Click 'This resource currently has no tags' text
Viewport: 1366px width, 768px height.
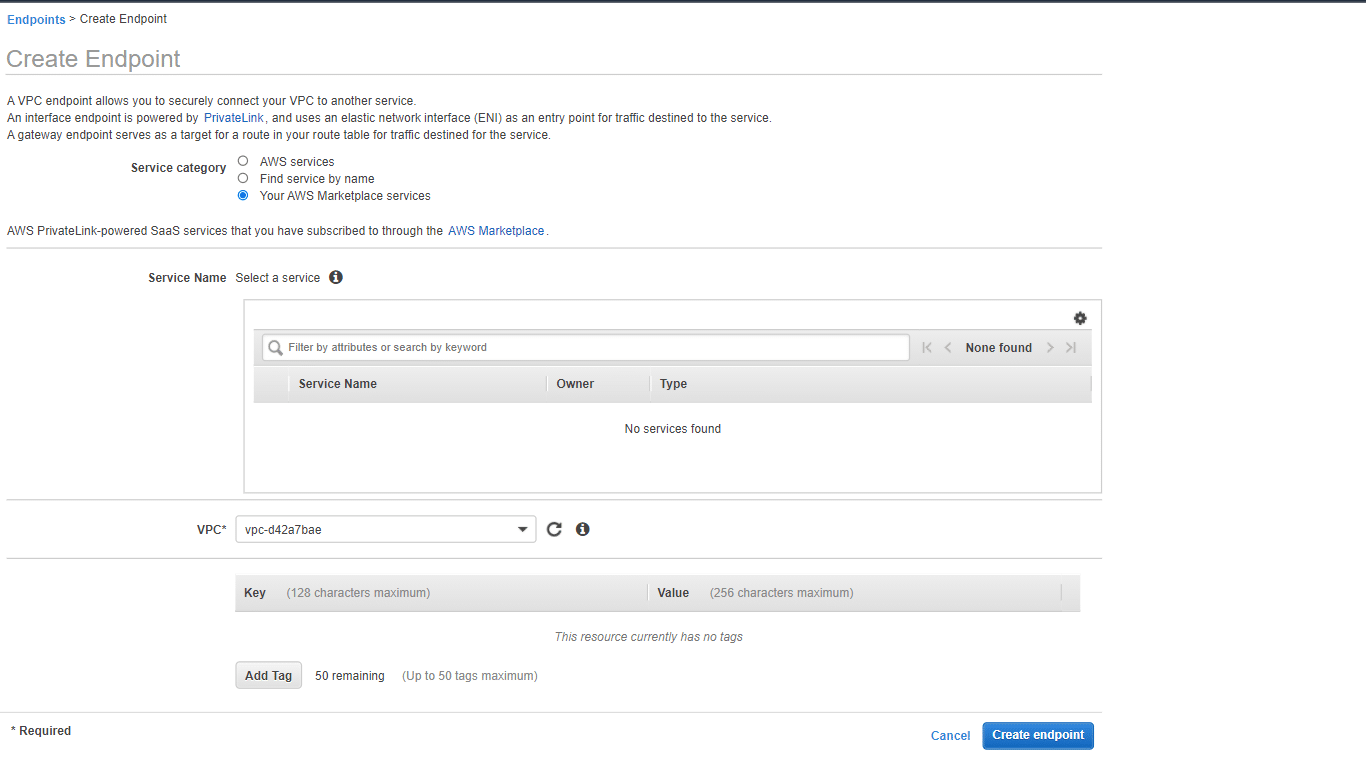tap(649, 637)
